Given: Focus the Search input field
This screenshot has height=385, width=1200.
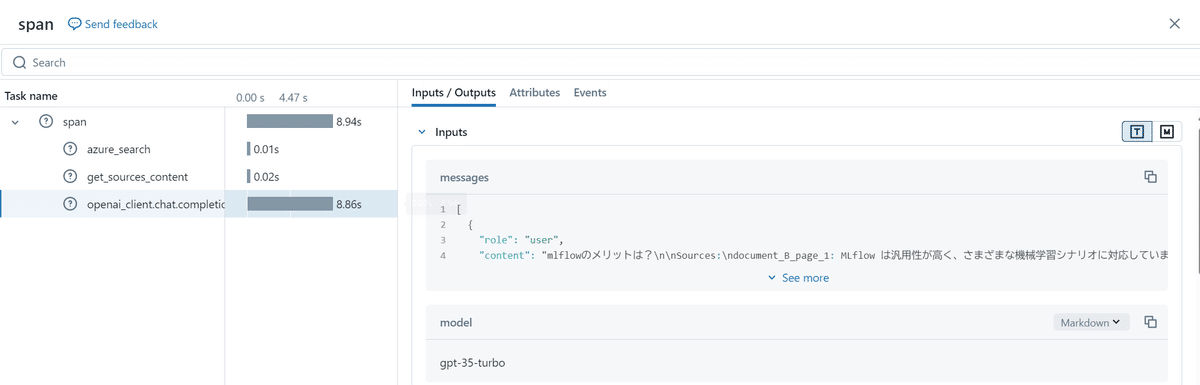Looking at the screenshot, I should [x=600, y=62].
